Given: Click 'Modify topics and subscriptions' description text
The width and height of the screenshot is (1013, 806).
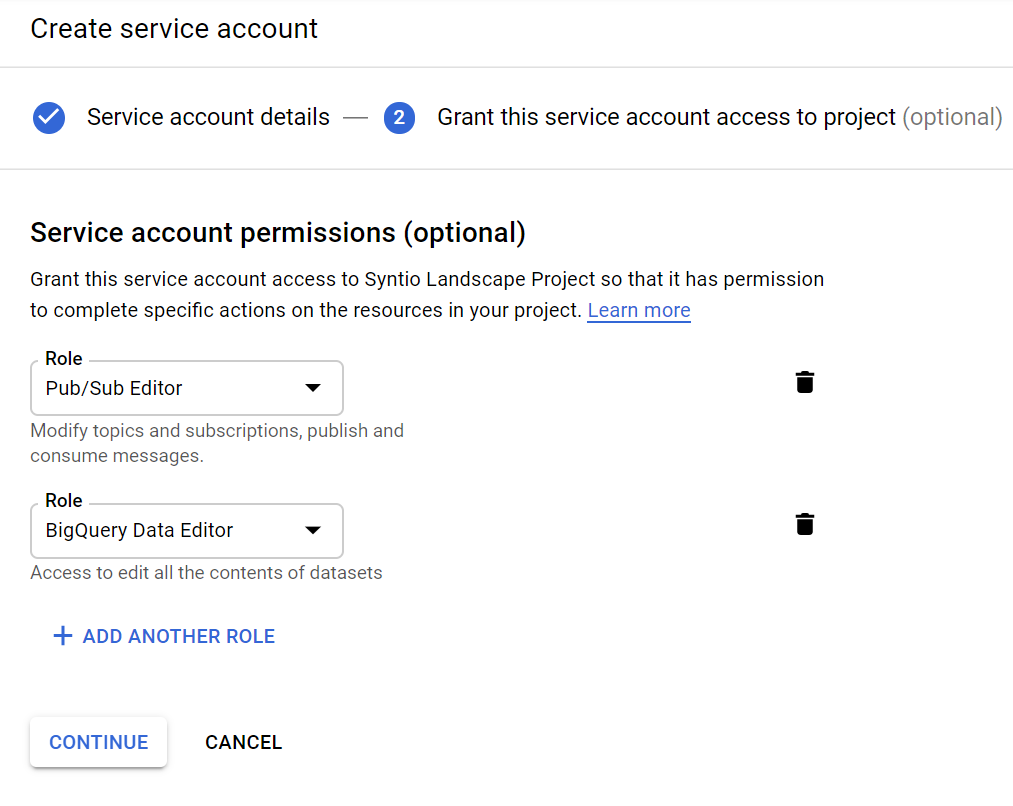Looking at the screenshot, I should (217, 443).
